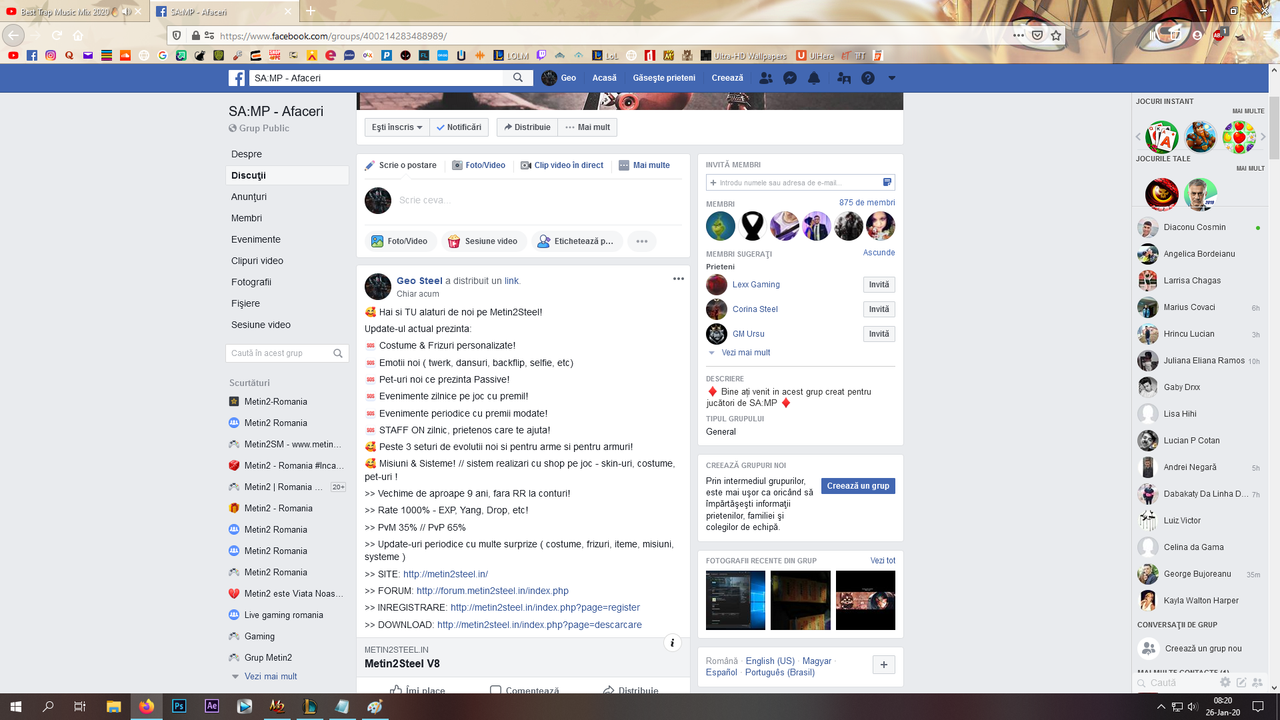Open the Instagram bookmark in bookmarks bar
Image resolution: width=1280 pixels, height=720 pixels.
coord(50,55)
